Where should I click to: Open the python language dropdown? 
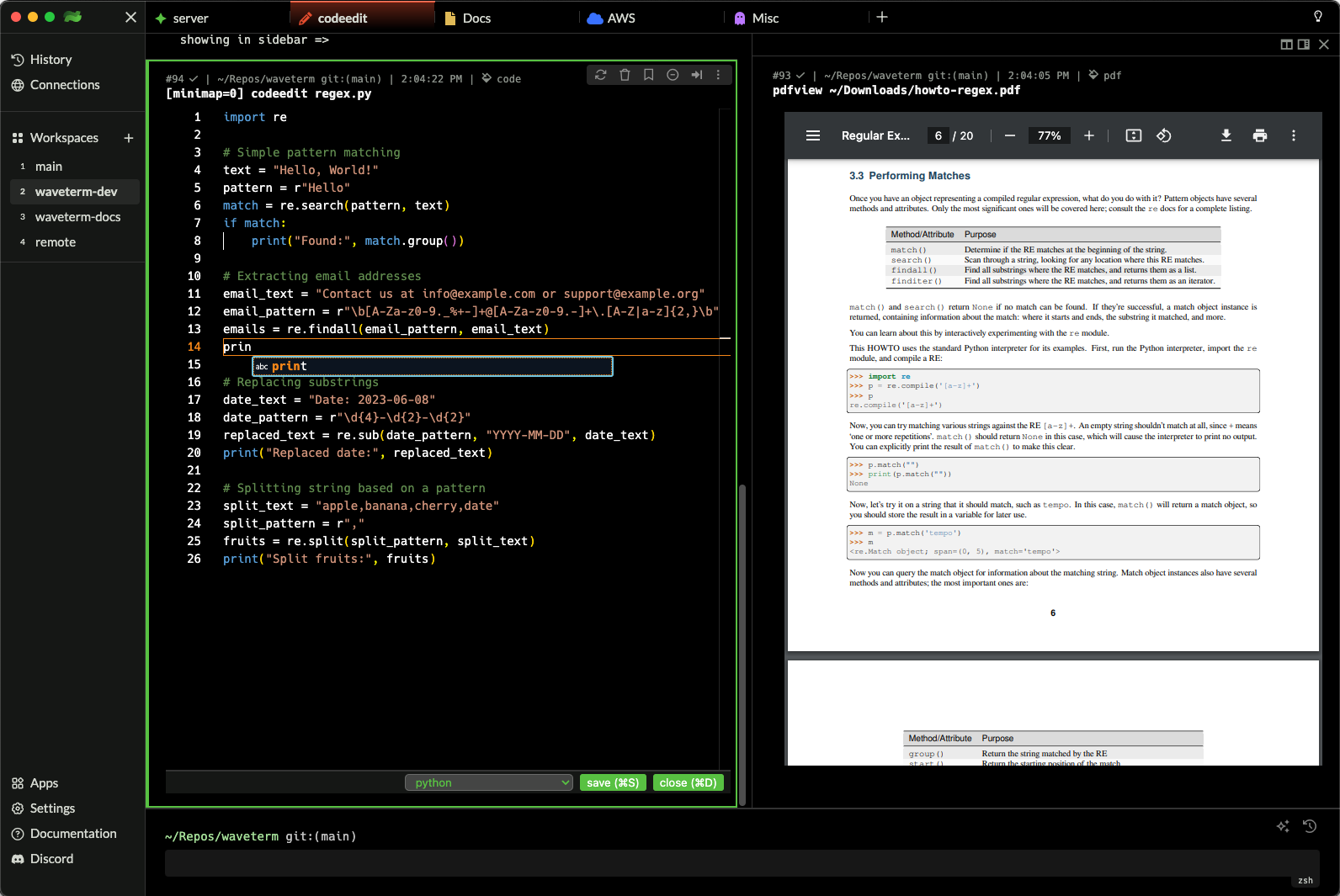point(488,782)
